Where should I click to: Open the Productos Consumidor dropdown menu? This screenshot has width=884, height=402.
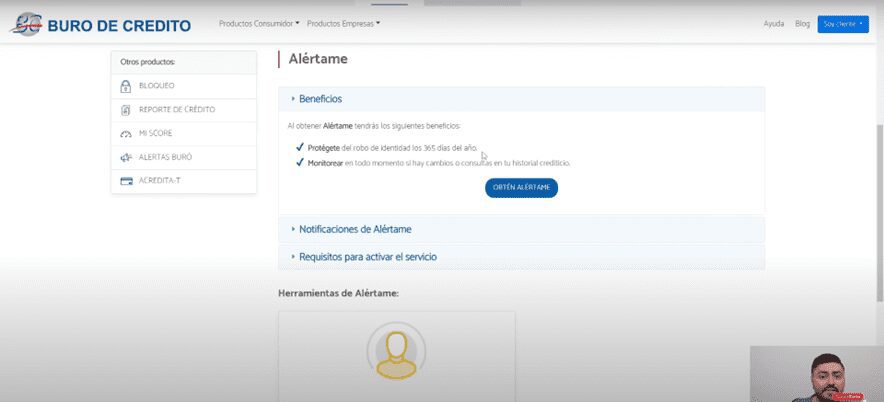point(259,23)
